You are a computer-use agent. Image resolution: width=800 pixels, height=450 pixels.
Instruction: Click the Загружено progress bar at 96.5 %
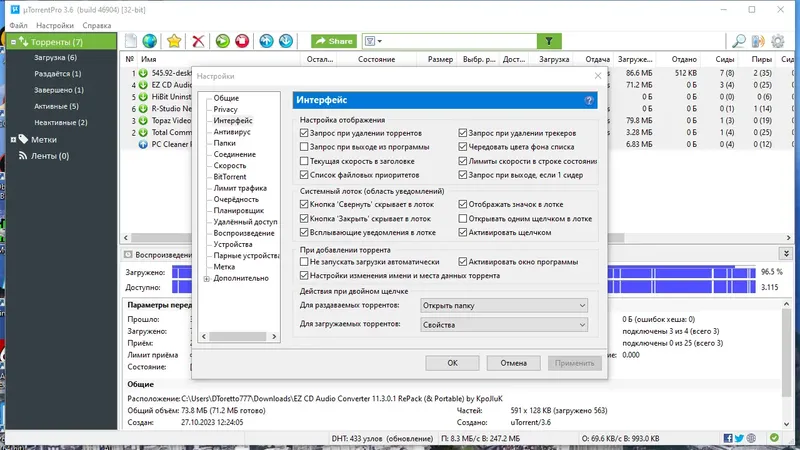pyautogui.click(x=463, y=272)
